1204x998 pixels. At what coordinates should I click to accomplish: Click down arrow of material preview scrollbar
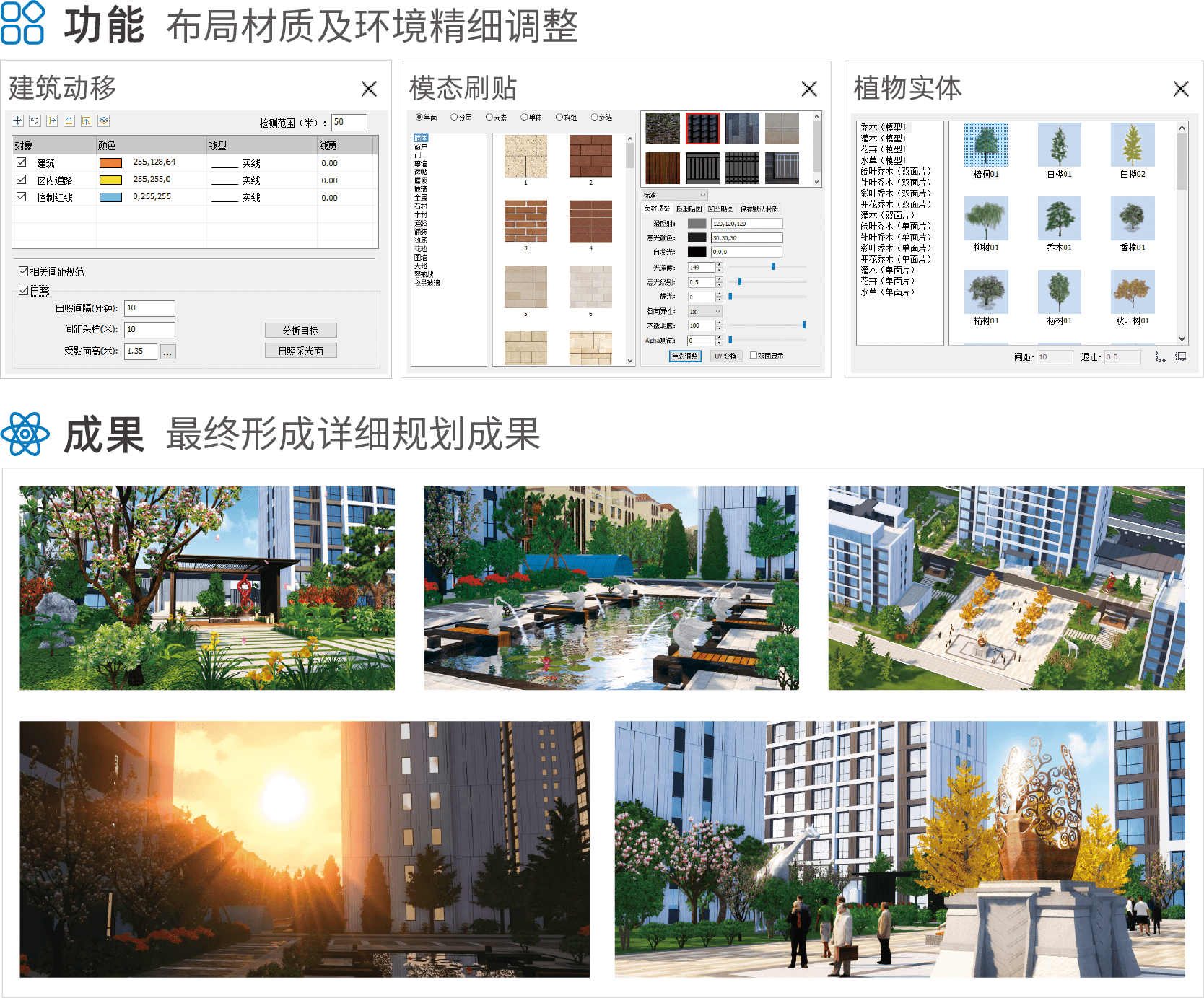click(817, 182)
